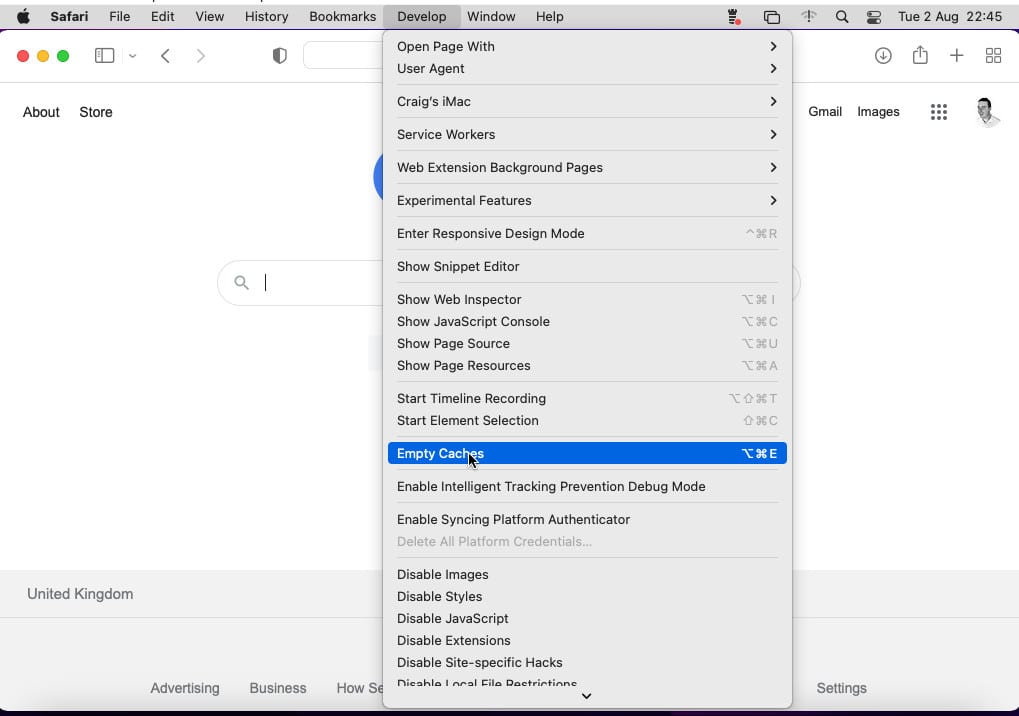Open the Images link
1019x716 pixels.
point(878,112)
